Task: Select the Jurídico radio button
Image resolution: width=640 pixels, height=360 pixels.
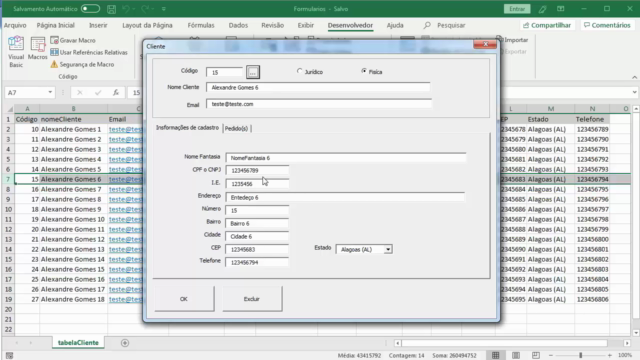Action: (x=300, y=71)
